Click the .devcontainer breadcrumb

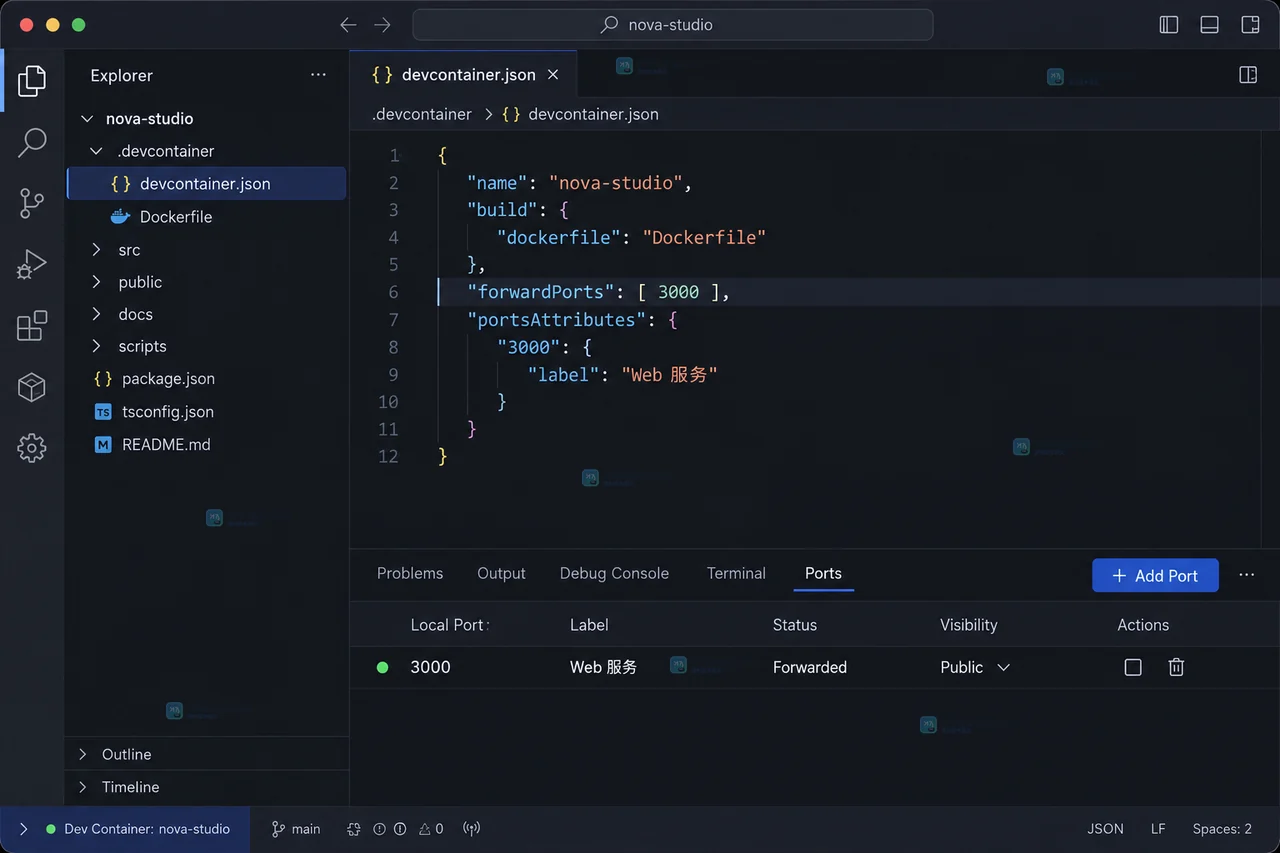point(421,114)
